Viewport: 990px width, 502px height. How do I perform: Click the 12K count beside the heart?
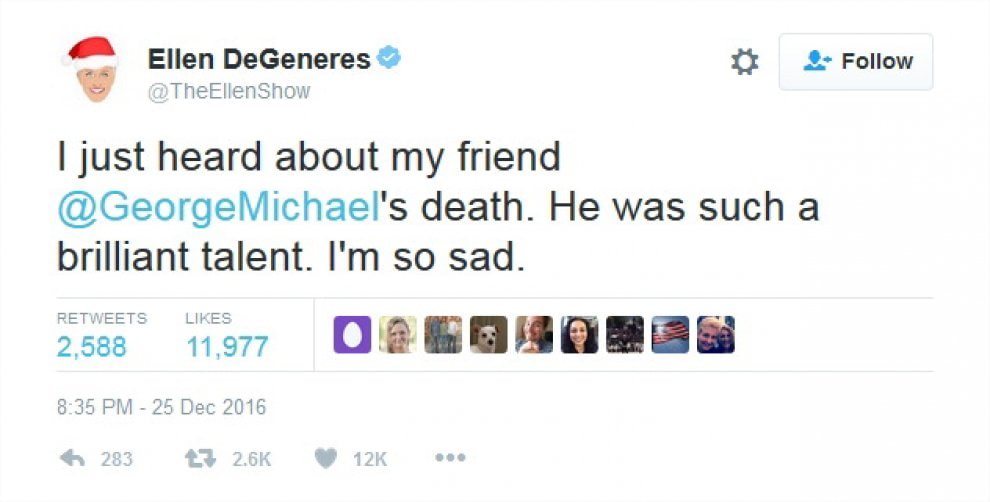pyautogui.click(x=370, y=460)
